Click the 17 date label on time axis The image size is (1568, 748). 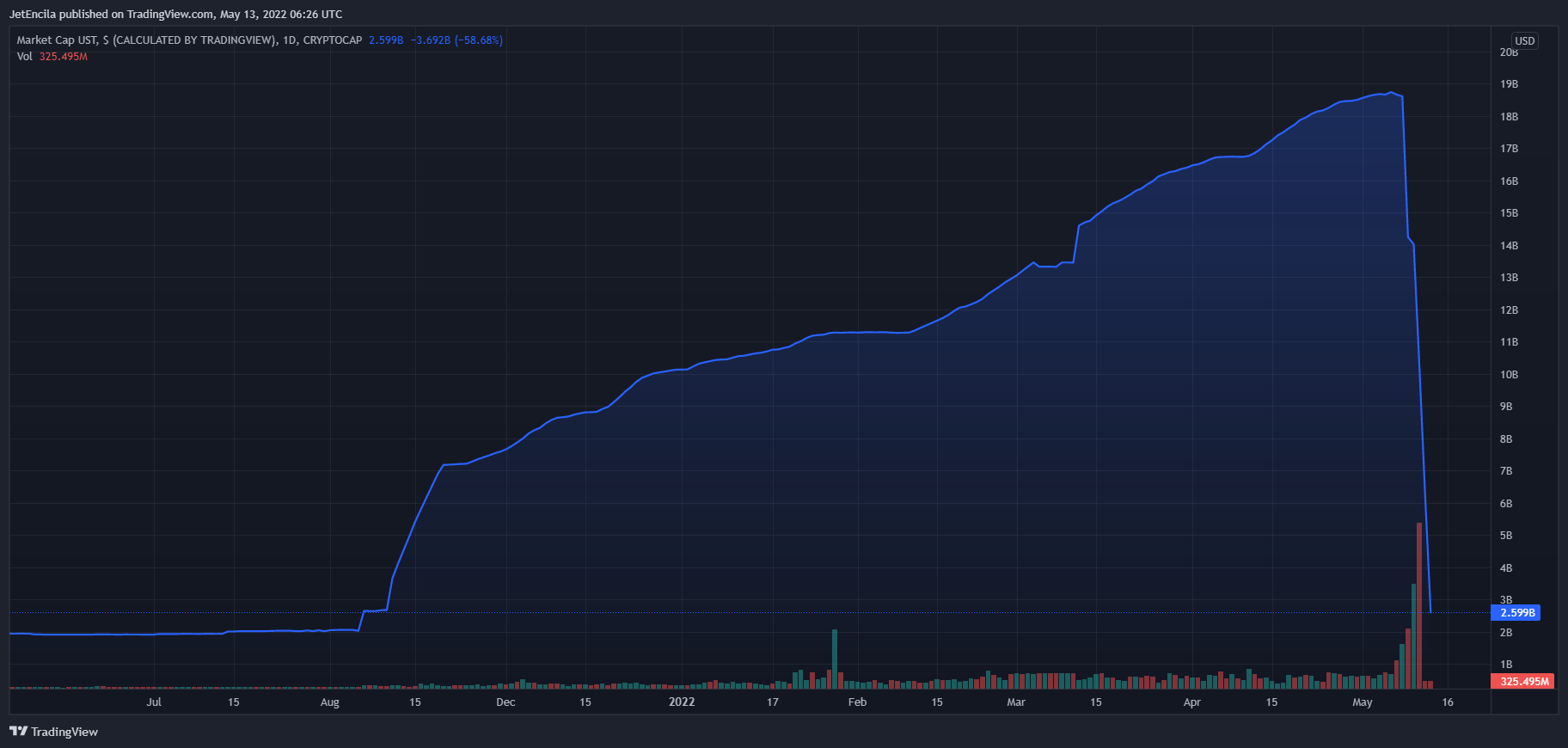click(773, 702)
